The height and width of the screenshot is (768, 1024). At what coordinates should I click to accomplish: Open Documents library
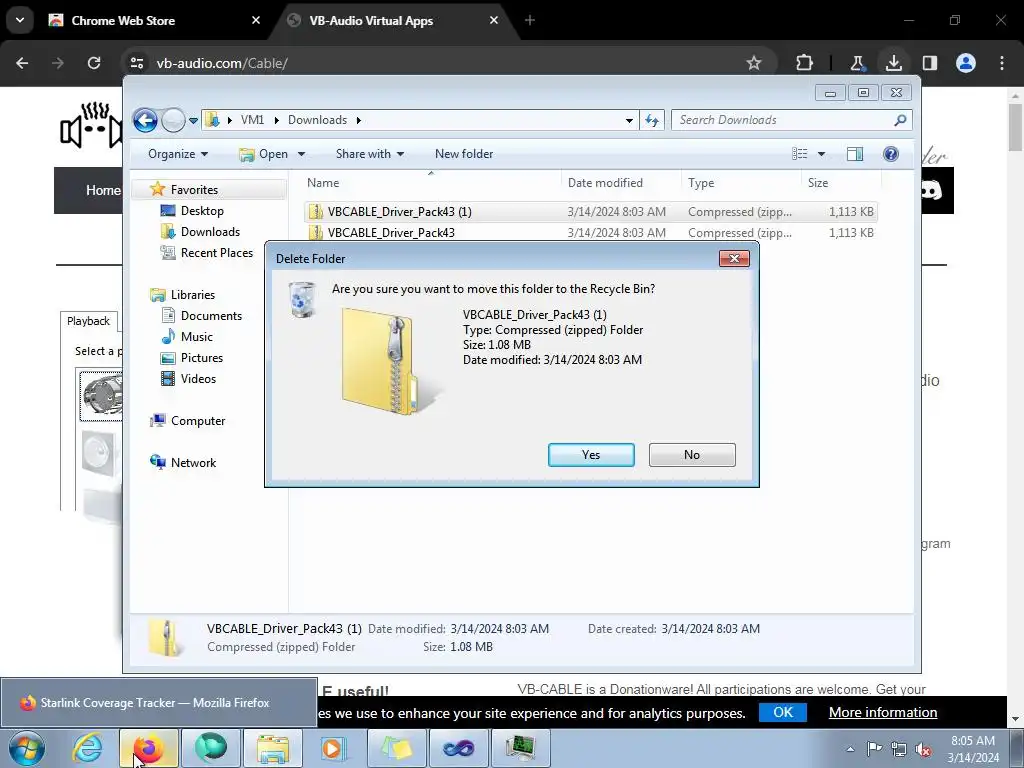coord(211,316)
